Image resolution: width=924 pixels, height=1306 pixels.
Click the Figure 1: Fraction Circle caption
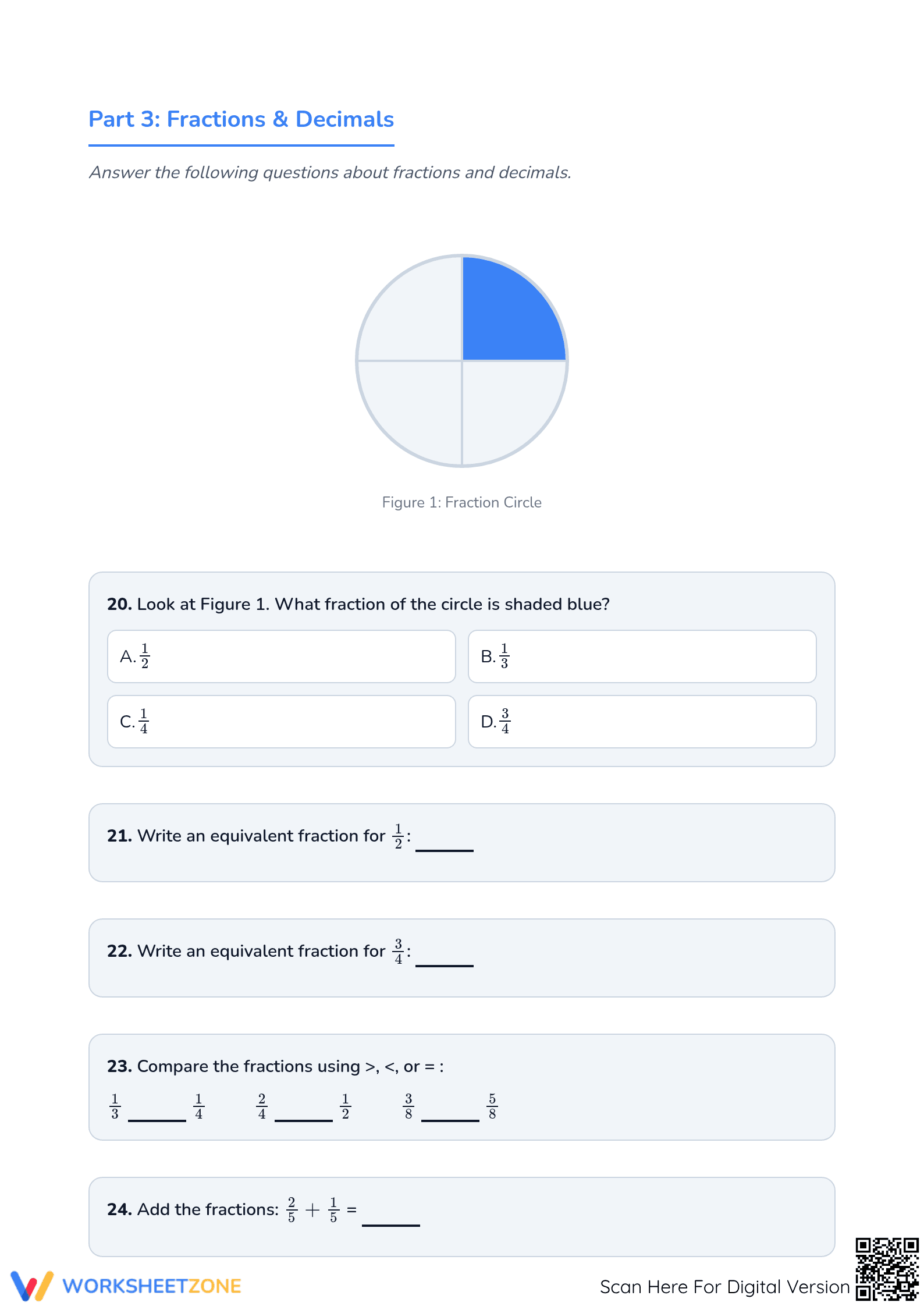[x=462, y=502]
